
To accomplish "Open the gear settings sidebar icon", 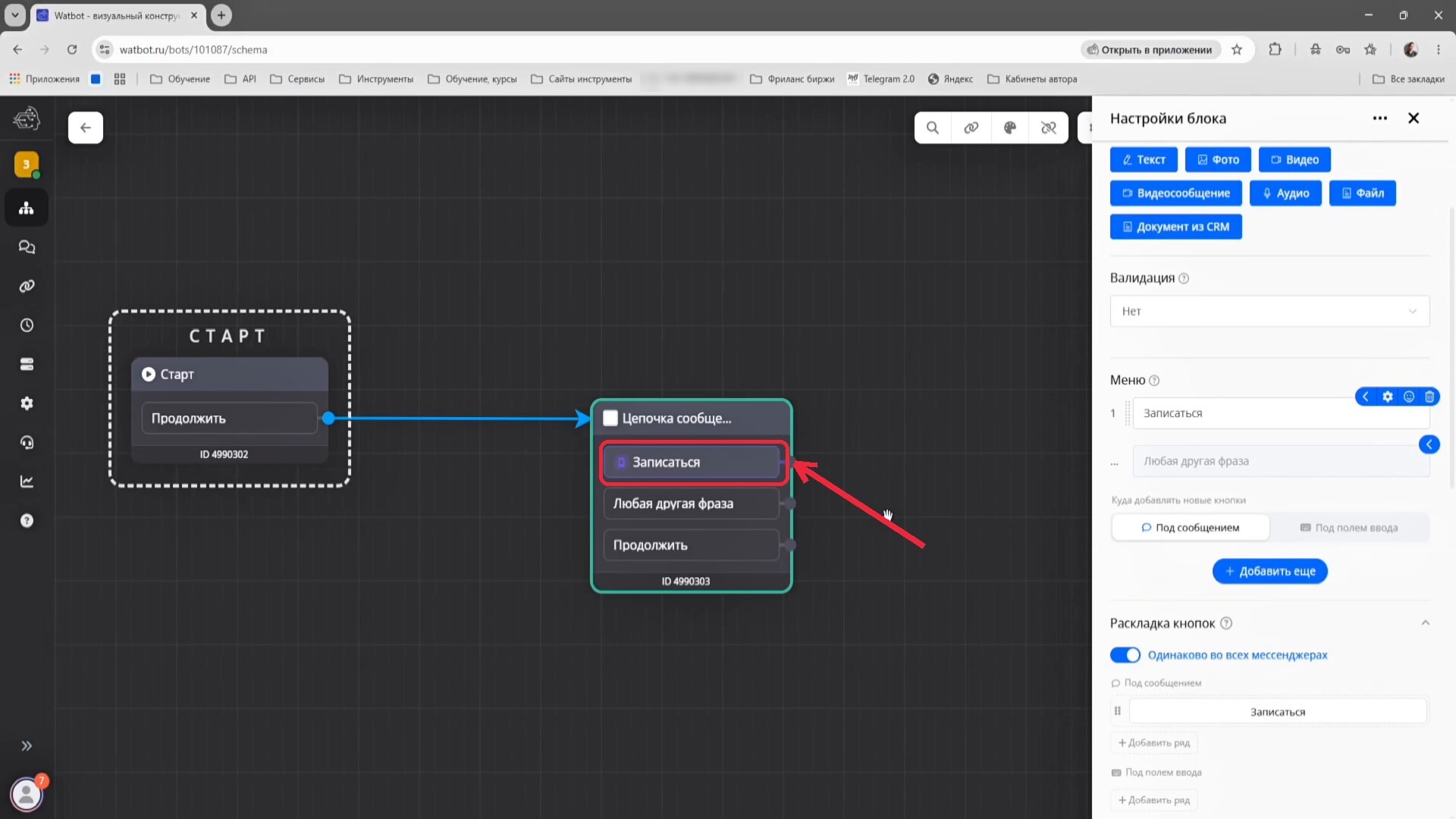I will [27, 403].
